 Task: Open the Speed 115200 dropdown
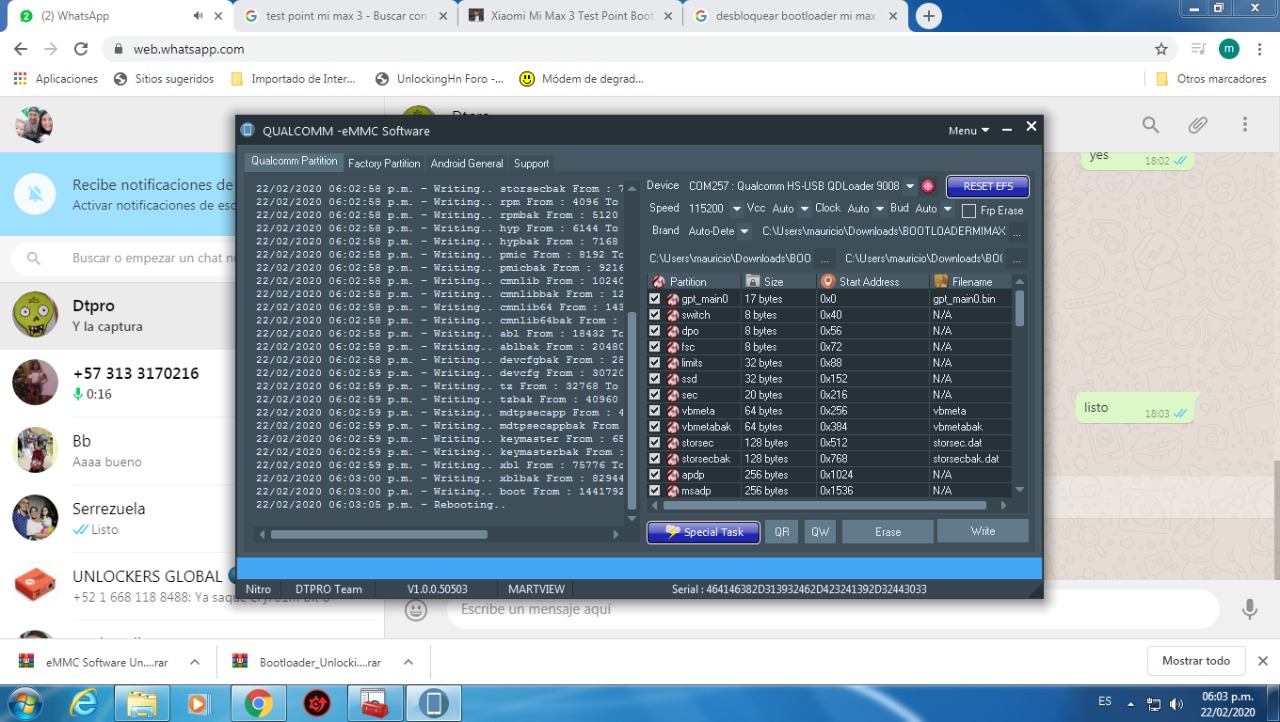click(x=736, y=209)
